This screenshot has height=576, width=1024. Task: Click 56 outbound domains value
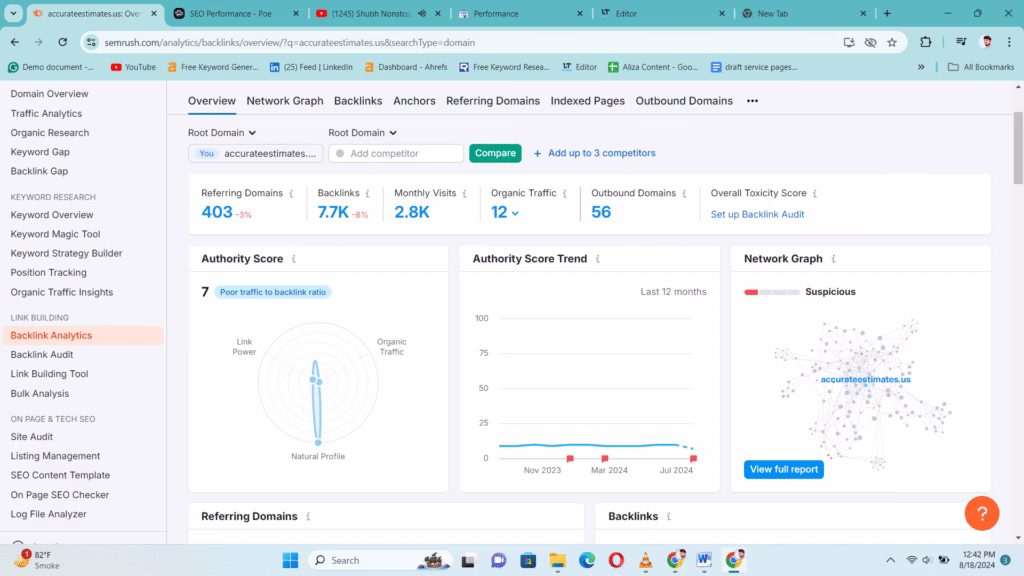click(x=601, y=212)
